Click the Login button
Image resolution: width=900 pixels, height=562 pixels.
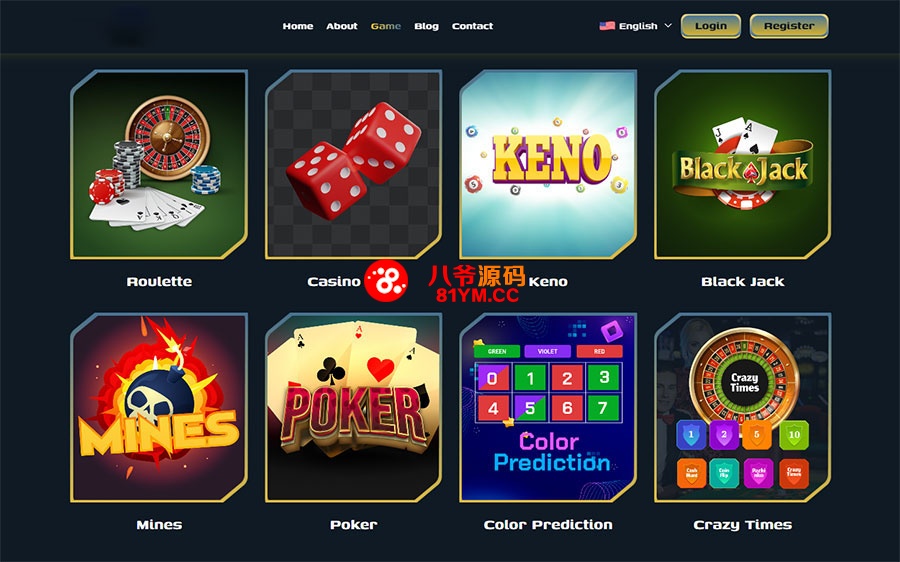tap(711, 26)
